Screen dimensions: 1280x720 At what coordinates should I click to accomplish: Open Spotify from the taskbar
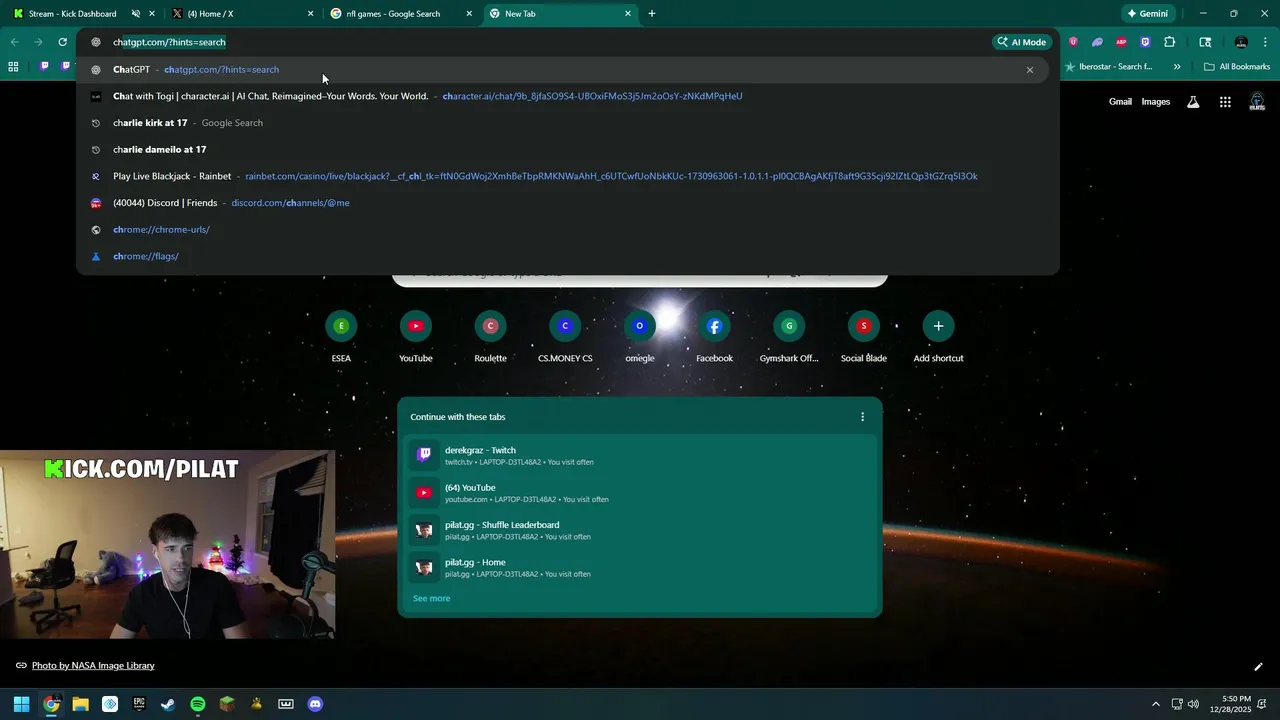(198, 704)
